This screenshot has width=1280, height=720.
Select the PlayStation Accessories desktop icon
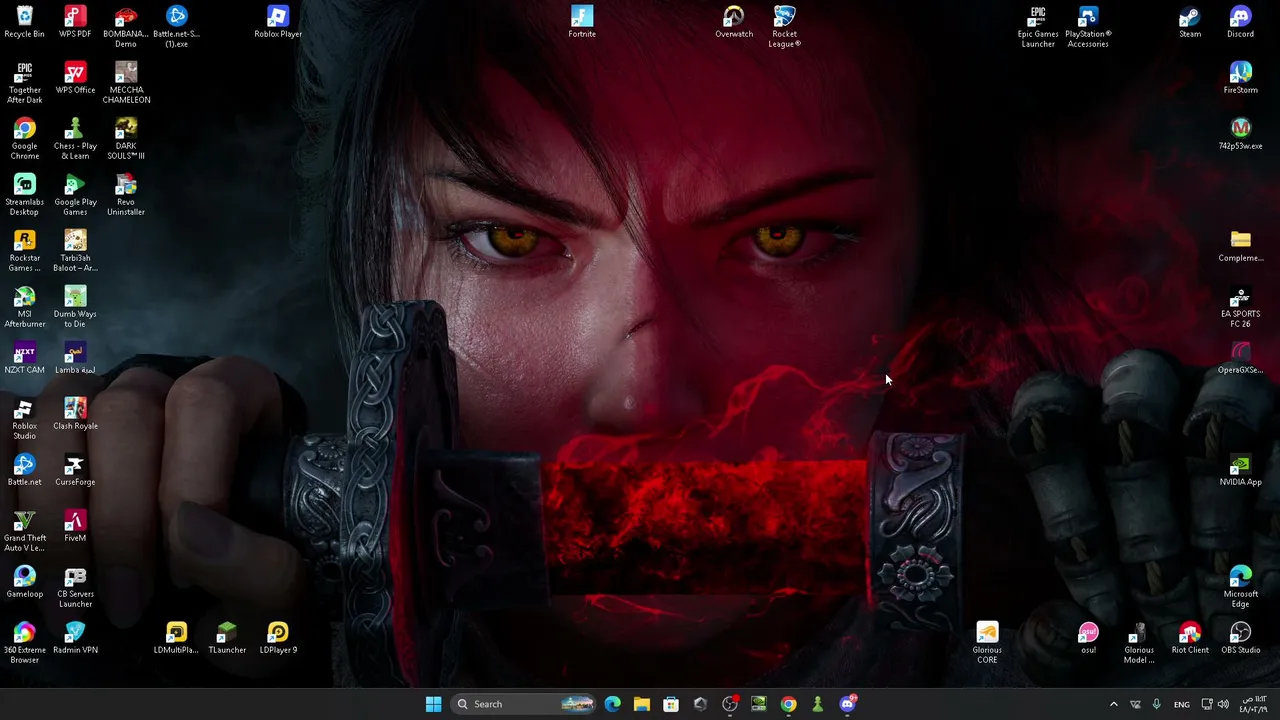click(1088, 27)
